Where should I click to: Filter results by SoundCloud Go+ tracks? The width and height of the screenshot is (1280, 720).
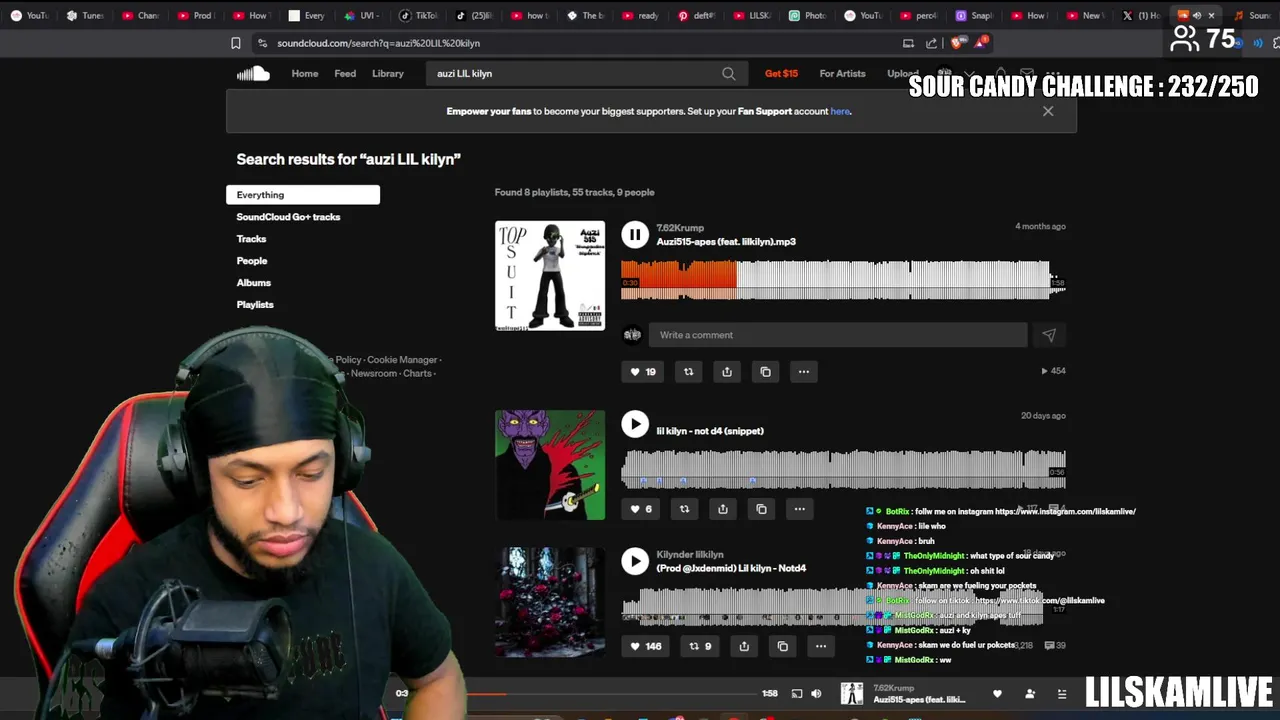(288, 217)
